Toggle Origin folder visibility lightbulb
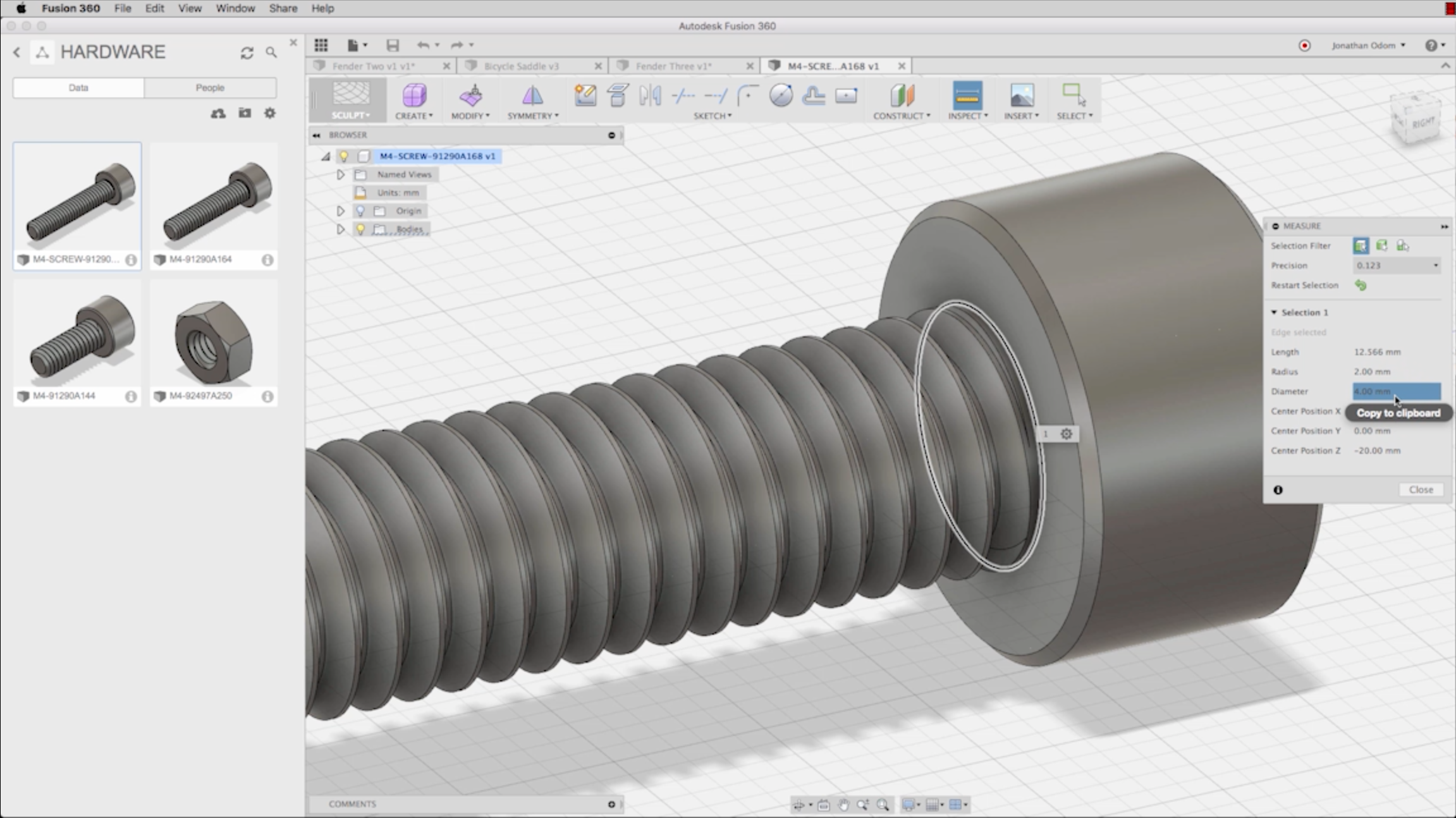 tap(360, 211)
